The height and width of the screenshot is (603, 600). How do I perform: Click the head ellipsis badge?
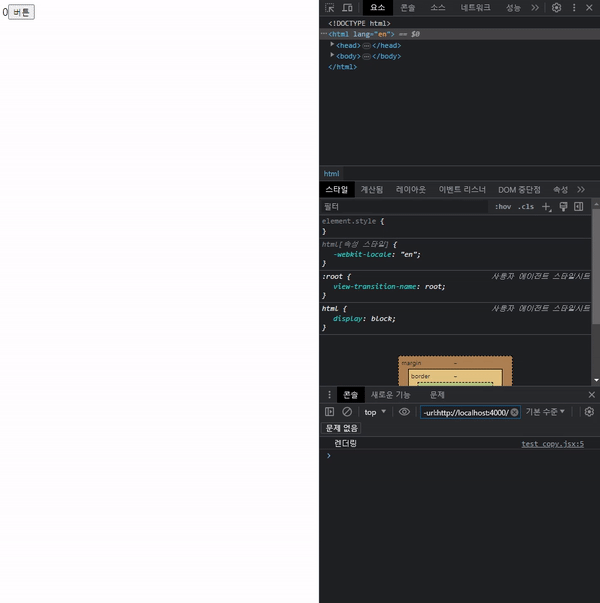coord(367,46)
